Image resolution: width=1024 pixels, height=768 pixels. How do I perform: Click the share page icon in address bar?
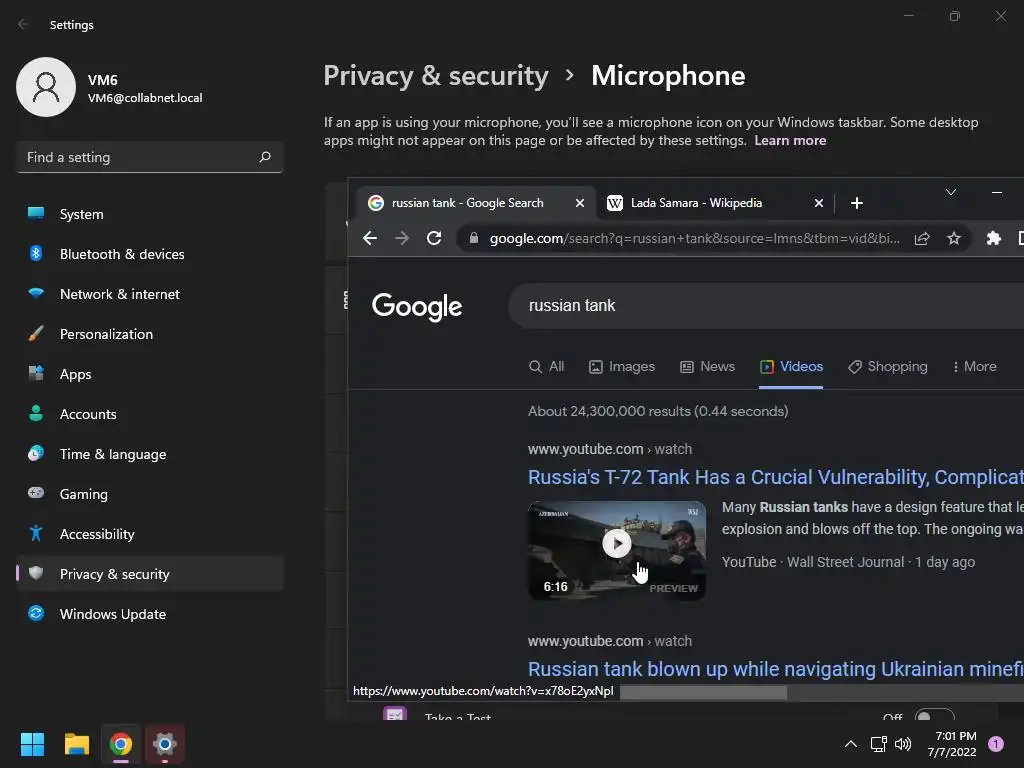[x=921, y=238]
